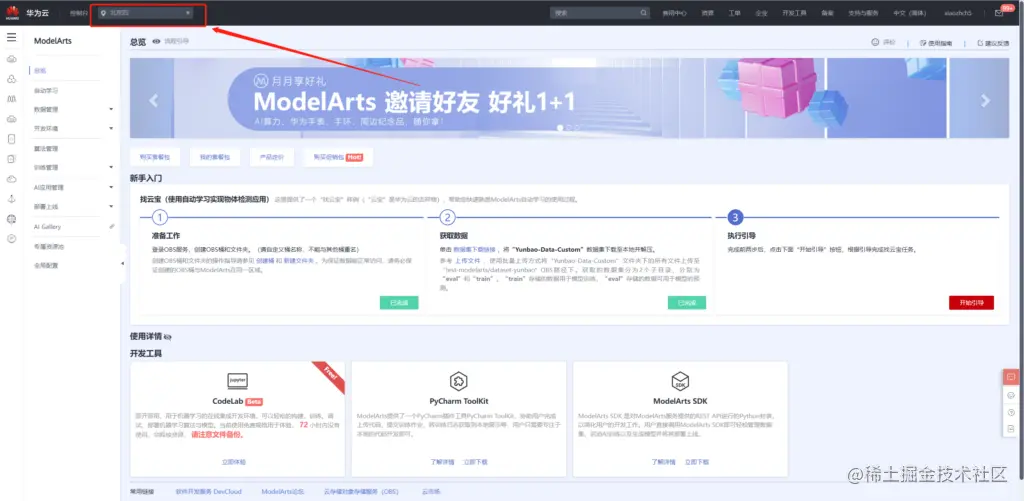Click the 我的套餐包 button
1024x501 pixels.
click(x=215, y=157)
